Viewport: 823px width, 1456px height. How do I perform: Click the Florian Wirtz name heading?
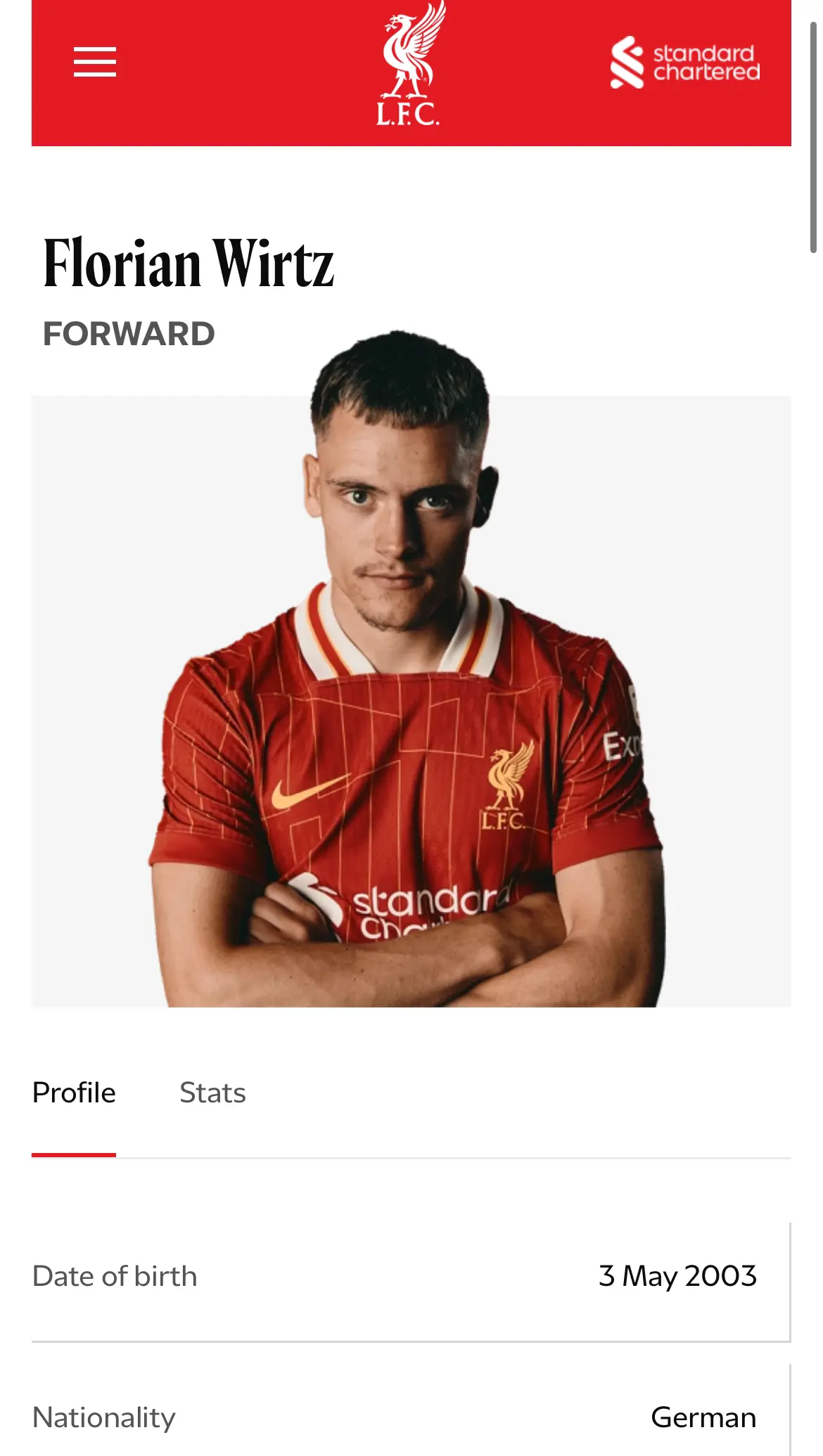pyautogui.click(x=189, y=264)
